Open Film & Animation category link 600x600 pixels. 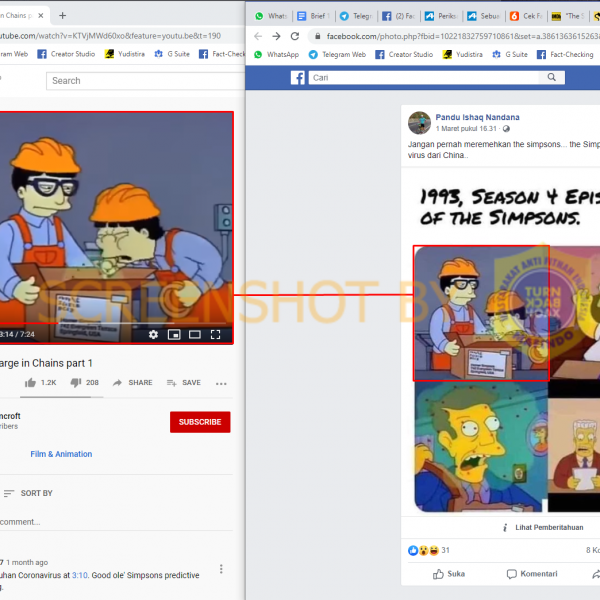click(x=61, y=454)
